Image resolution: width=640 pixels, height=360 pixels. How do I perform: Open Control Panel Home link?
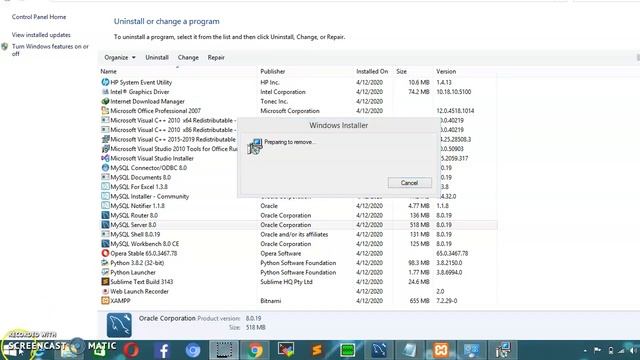point(39,17)
